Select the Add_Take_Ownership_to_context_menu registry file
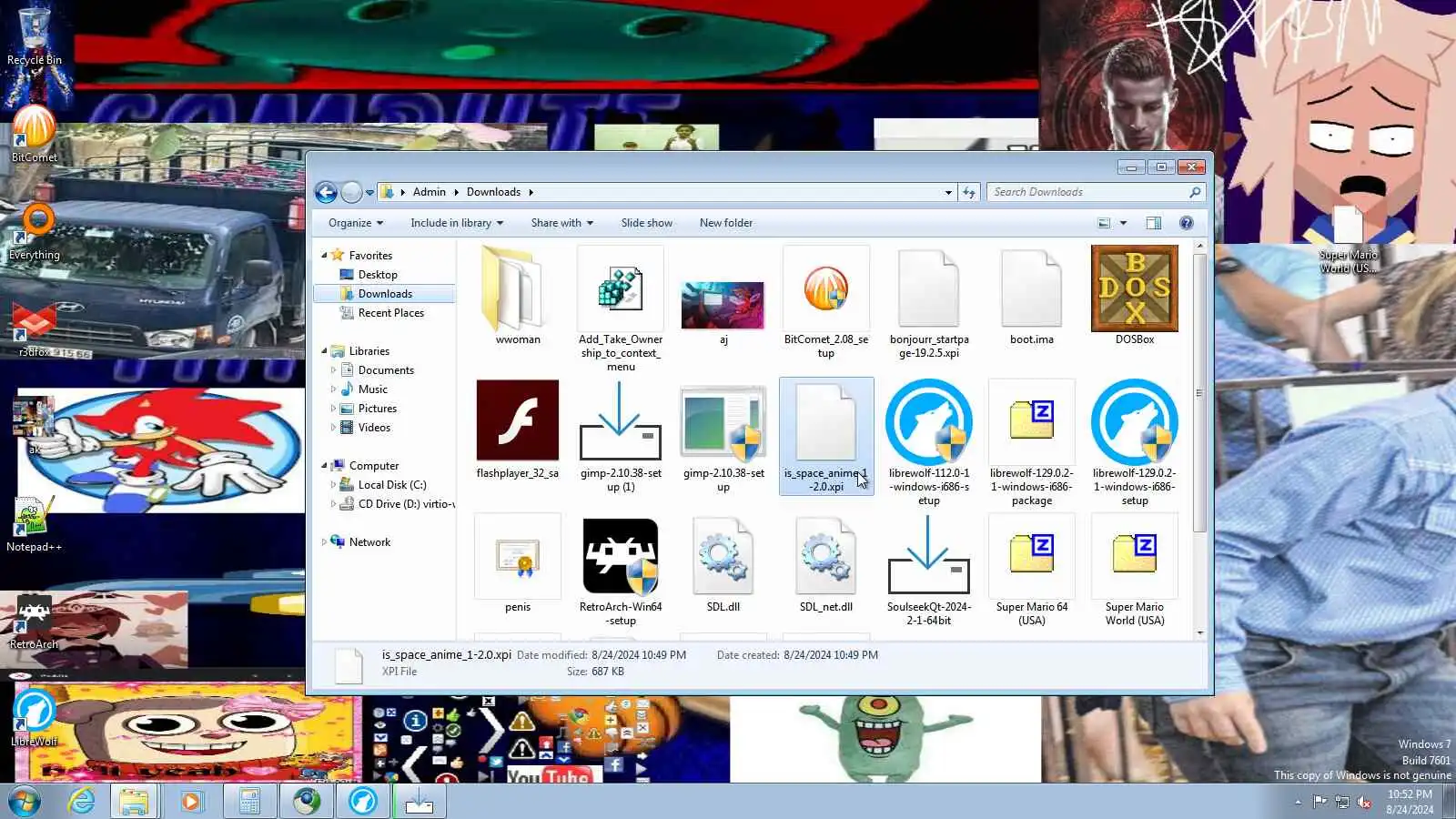This screenshot has height=819, width=1456. (621, 309)
